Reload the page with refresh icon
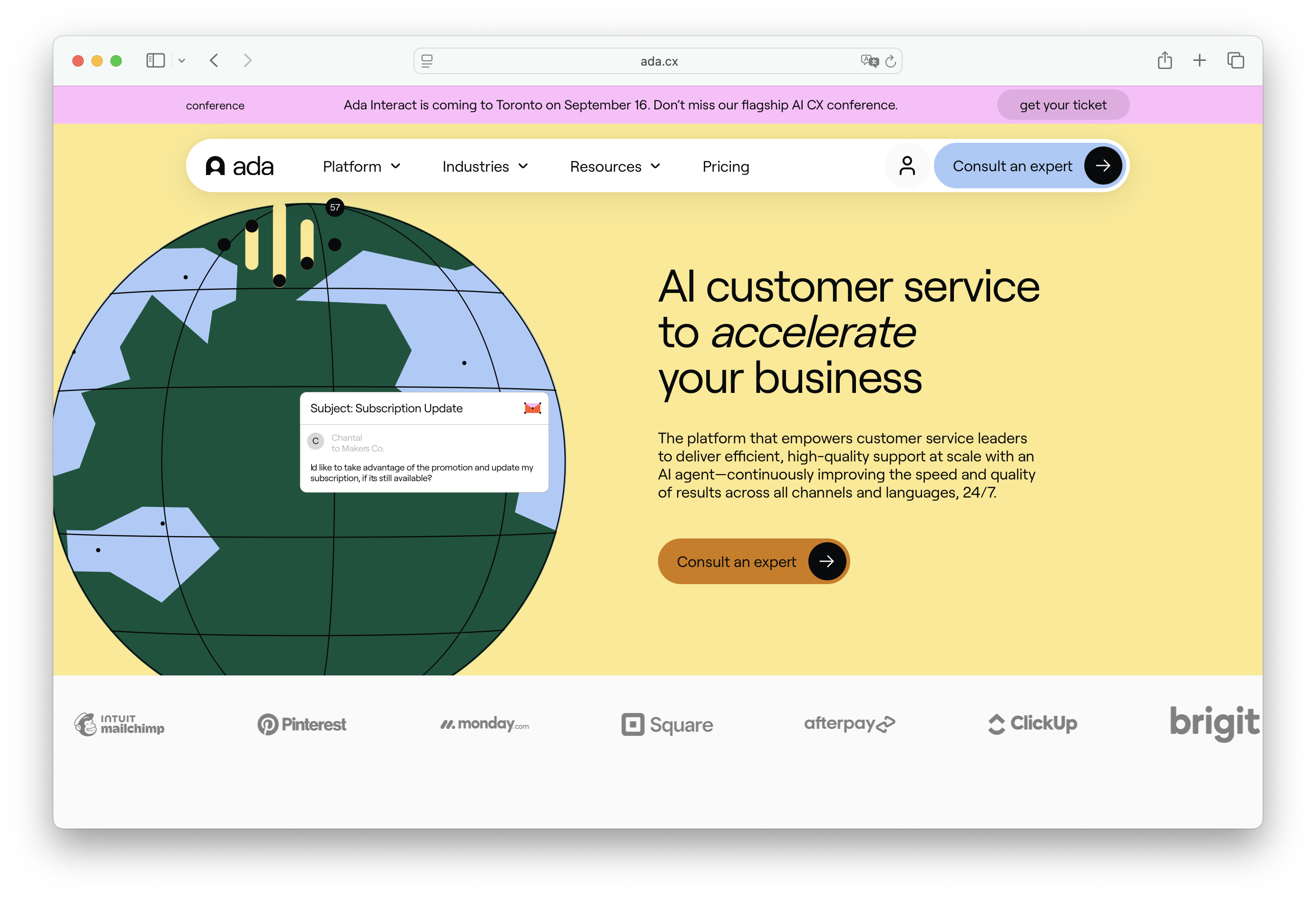The height and width of the screenshot is (899, 1316). tap(890, 61)
